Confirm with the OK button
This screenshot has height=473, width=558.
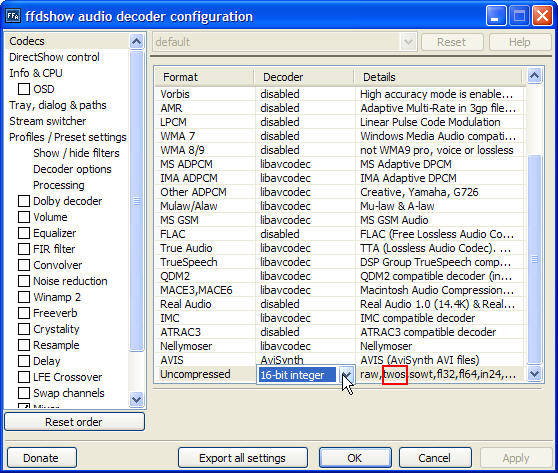(x=355, y=458)
